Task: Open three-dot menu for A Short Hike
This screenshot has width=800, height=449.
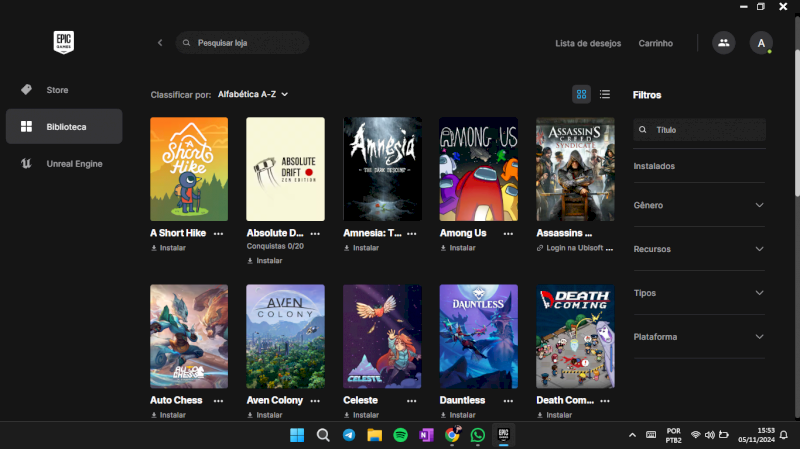Action: 219,233
